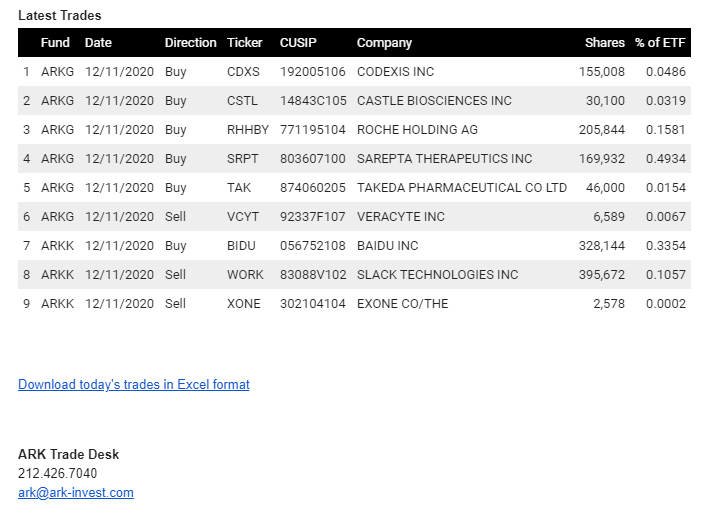This screenshot has height=510, width=718.
Task: Click the WORK ticker cell
Action: pos(245,275)
